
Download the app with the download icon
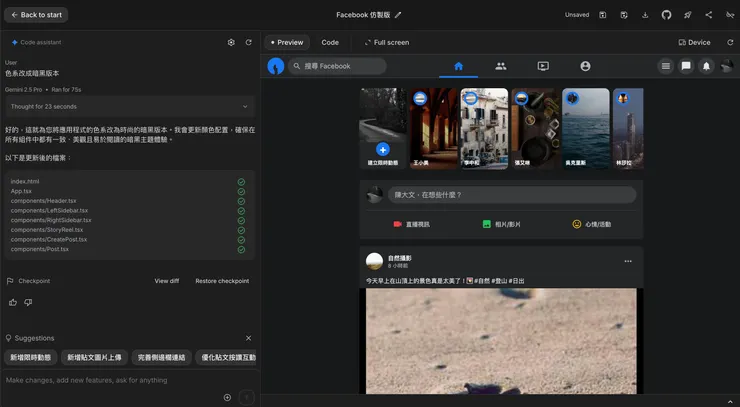tap(645, 15)
